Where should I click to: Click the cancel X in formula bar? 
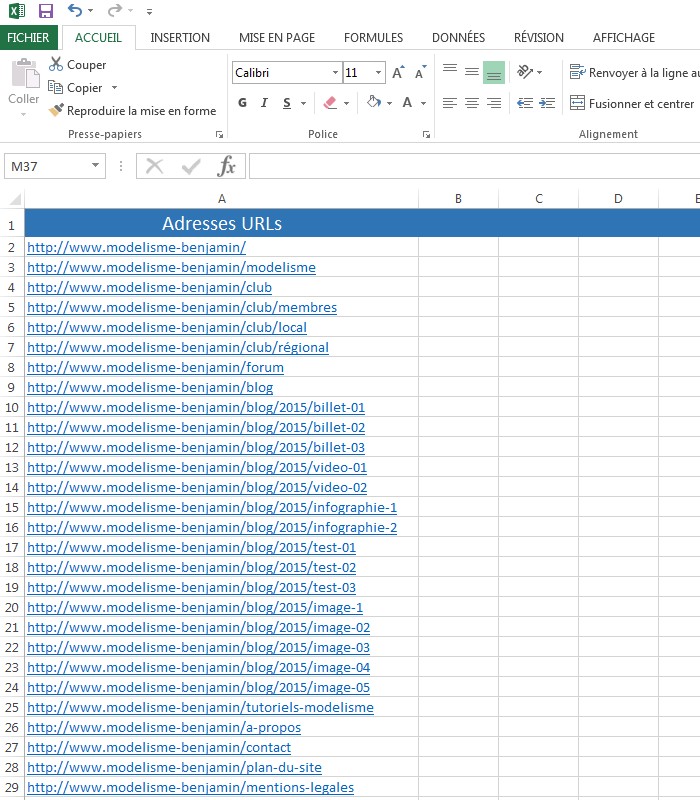[154, 166]
